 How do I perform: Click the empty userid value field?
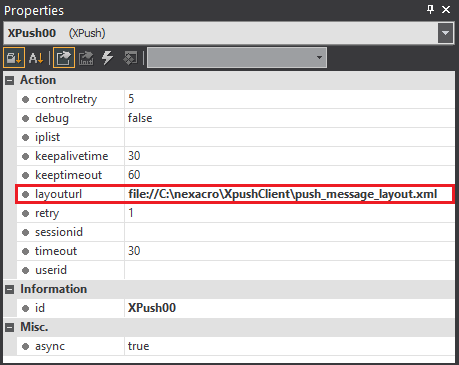[x=289, y=270]
